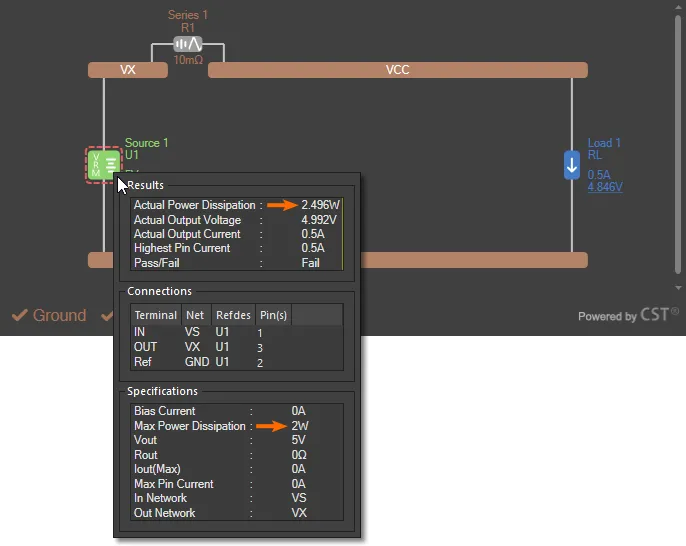Select the series resistor R1 symbol

188,44
